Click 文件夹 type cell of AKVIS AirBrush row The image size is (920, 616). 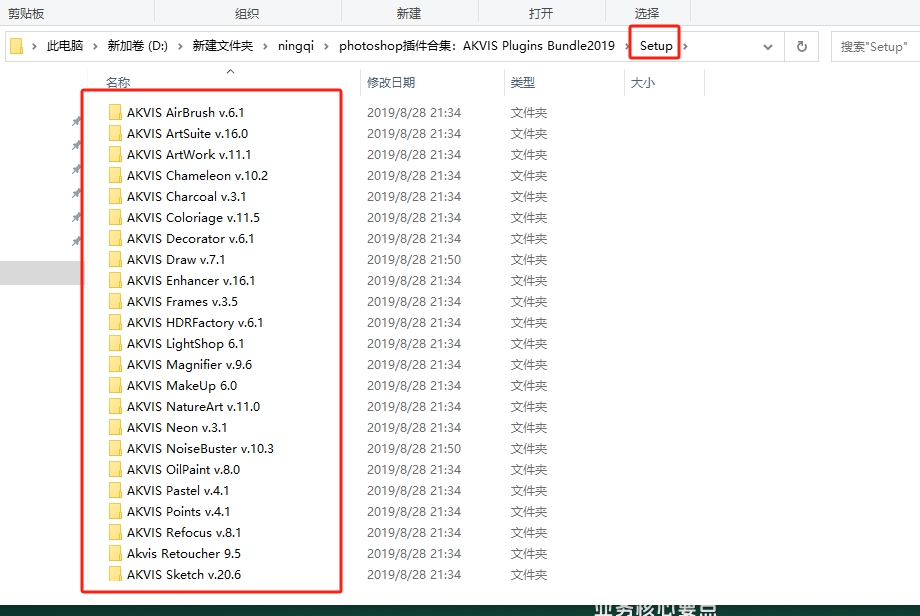point(529,112)
